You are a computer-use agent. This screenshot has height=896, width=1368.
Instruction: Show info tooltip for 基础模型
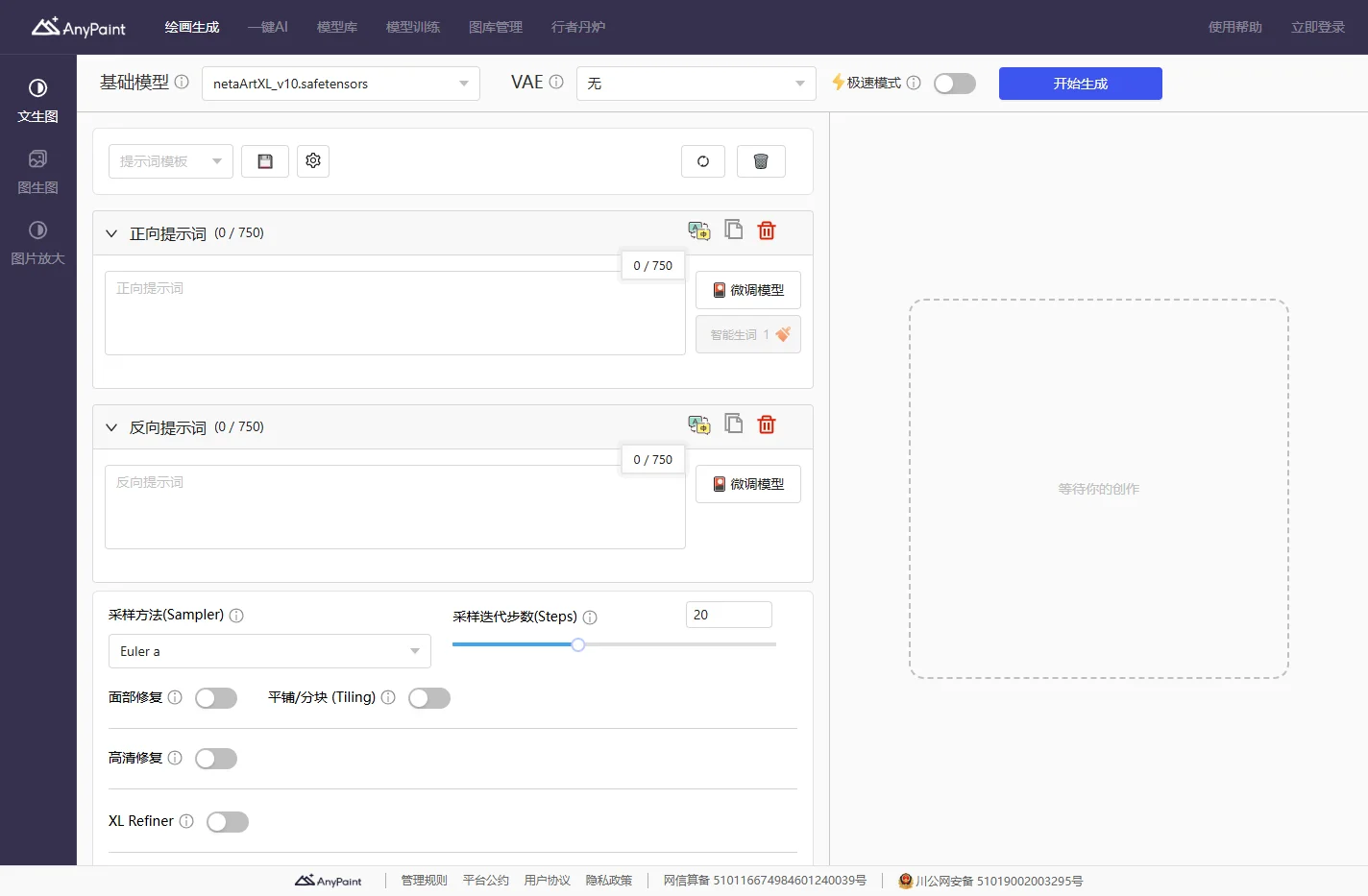pos(182,82)
